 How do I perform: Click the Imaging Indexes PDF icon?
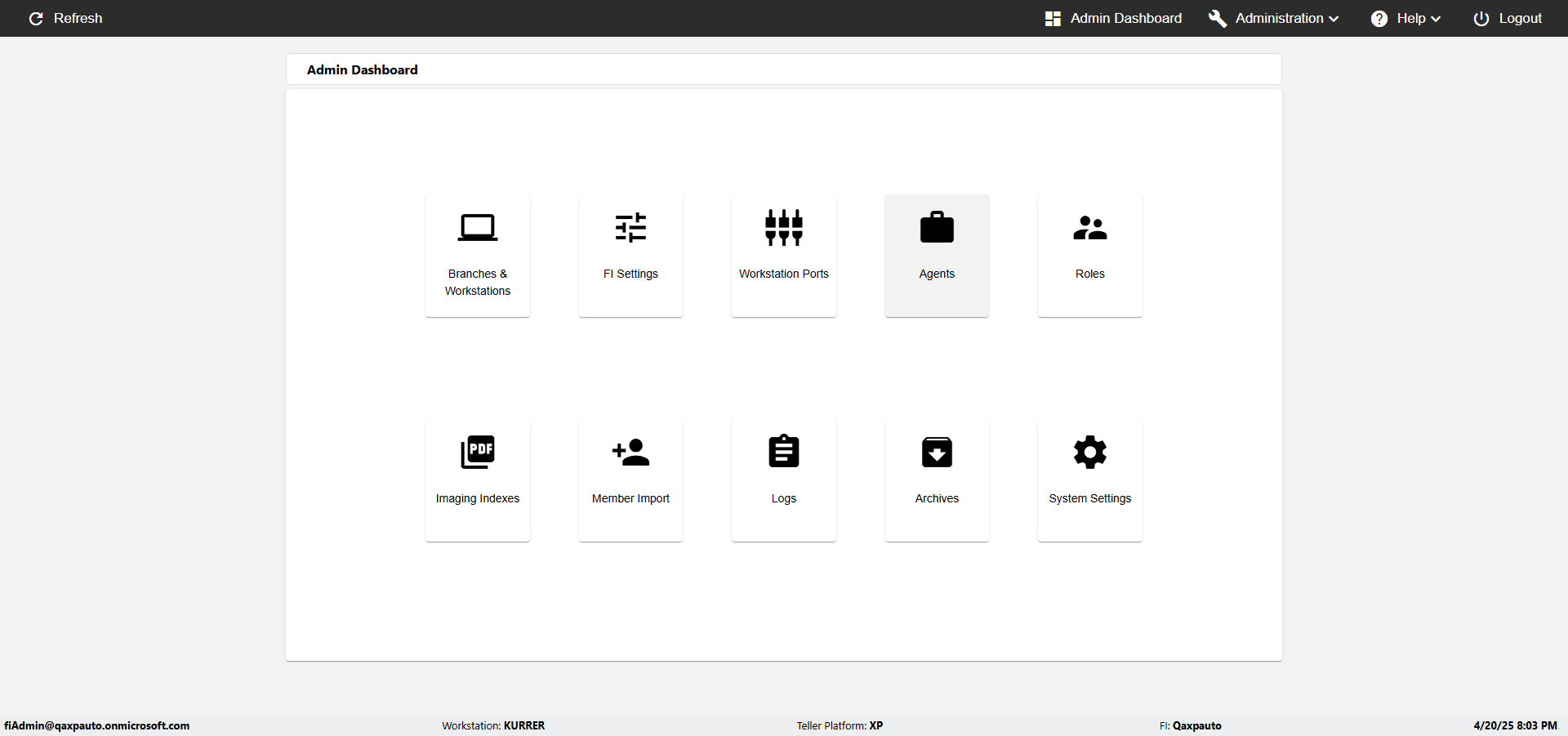478,452
